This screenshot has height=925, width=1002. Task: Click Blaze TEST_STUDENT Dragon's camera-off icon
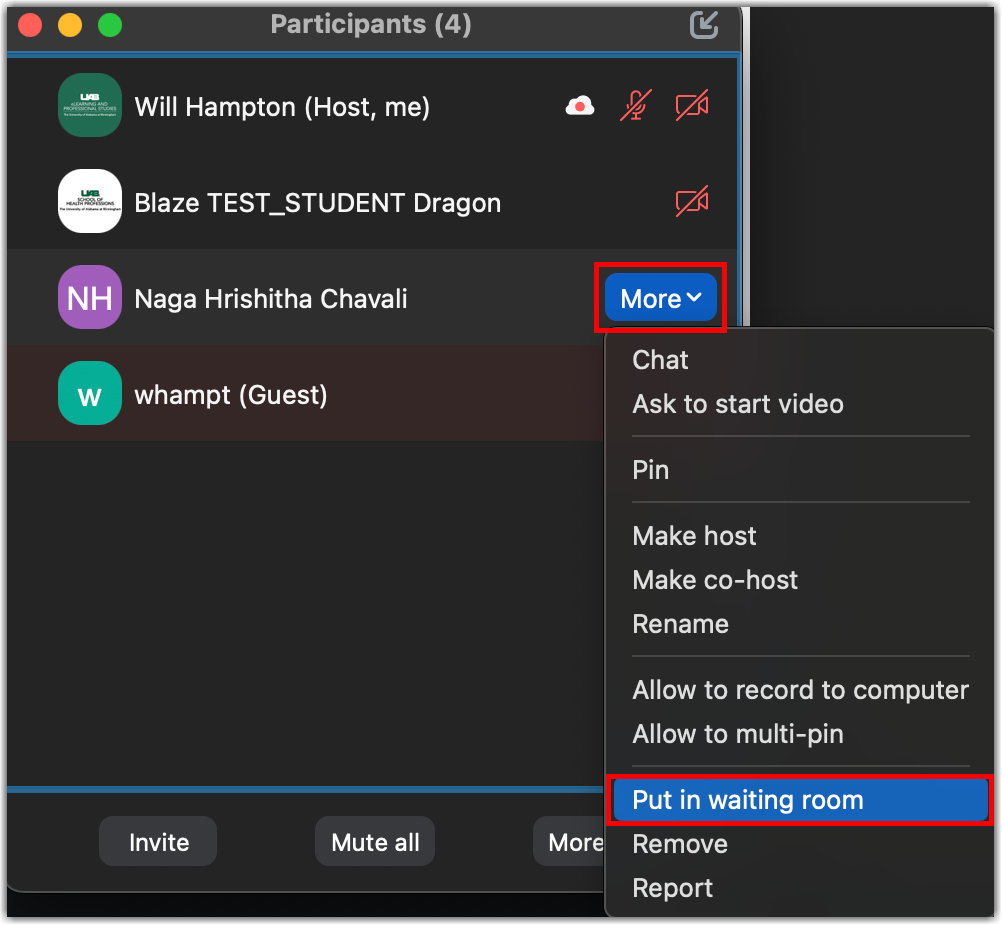[x=692, y=202]
